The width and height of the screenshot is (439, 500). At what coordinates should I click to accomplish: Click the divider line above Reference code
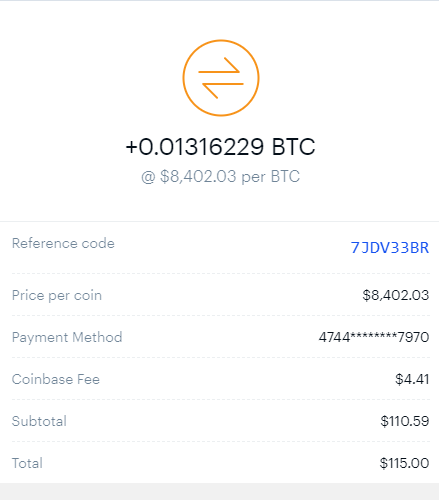219,221
